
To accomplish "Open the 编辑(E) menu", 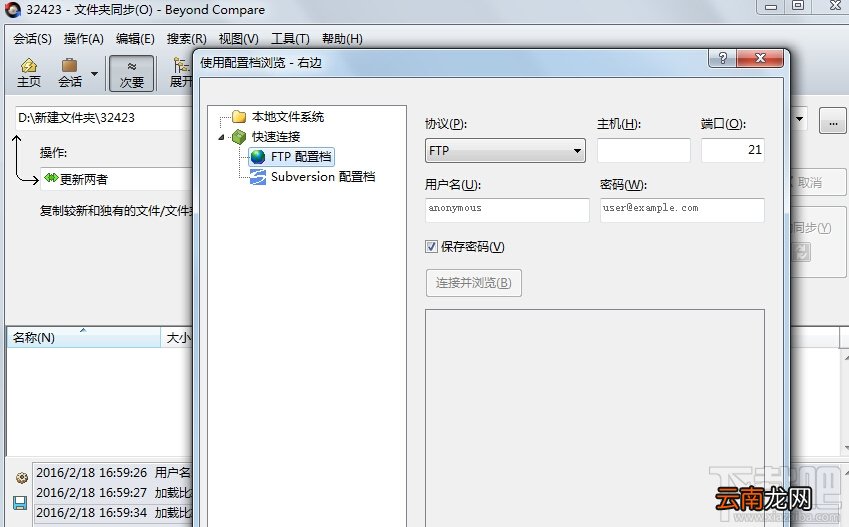I will click(135, 39).
